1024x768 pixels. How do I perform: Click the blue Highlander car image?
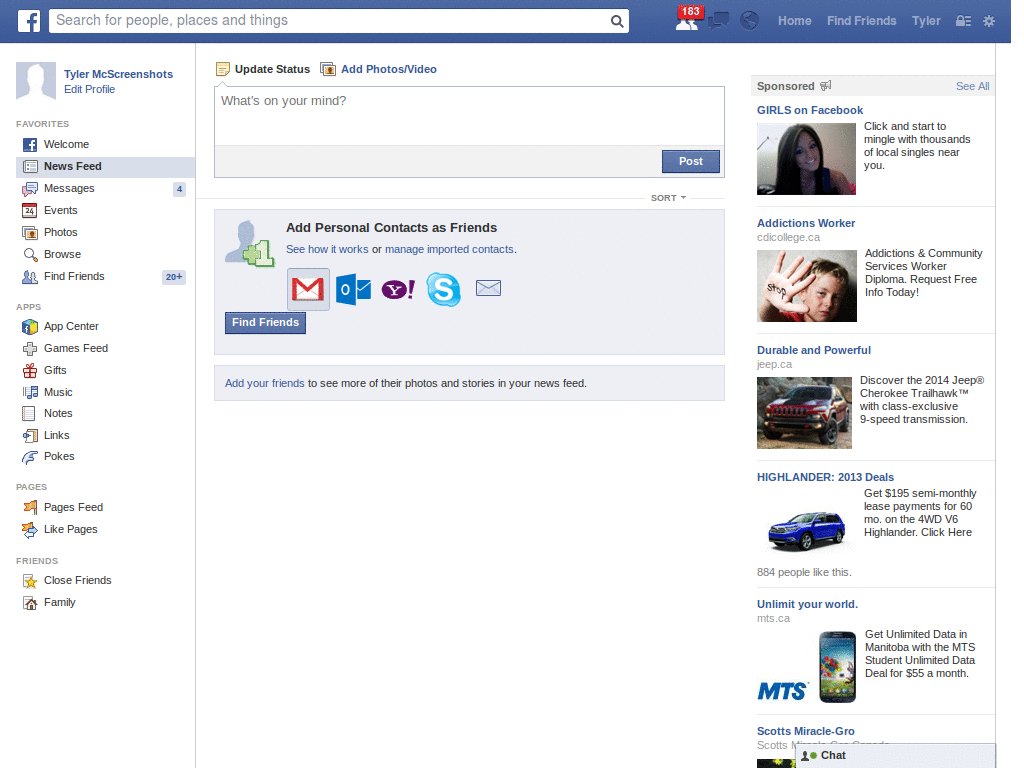(807, 530)
